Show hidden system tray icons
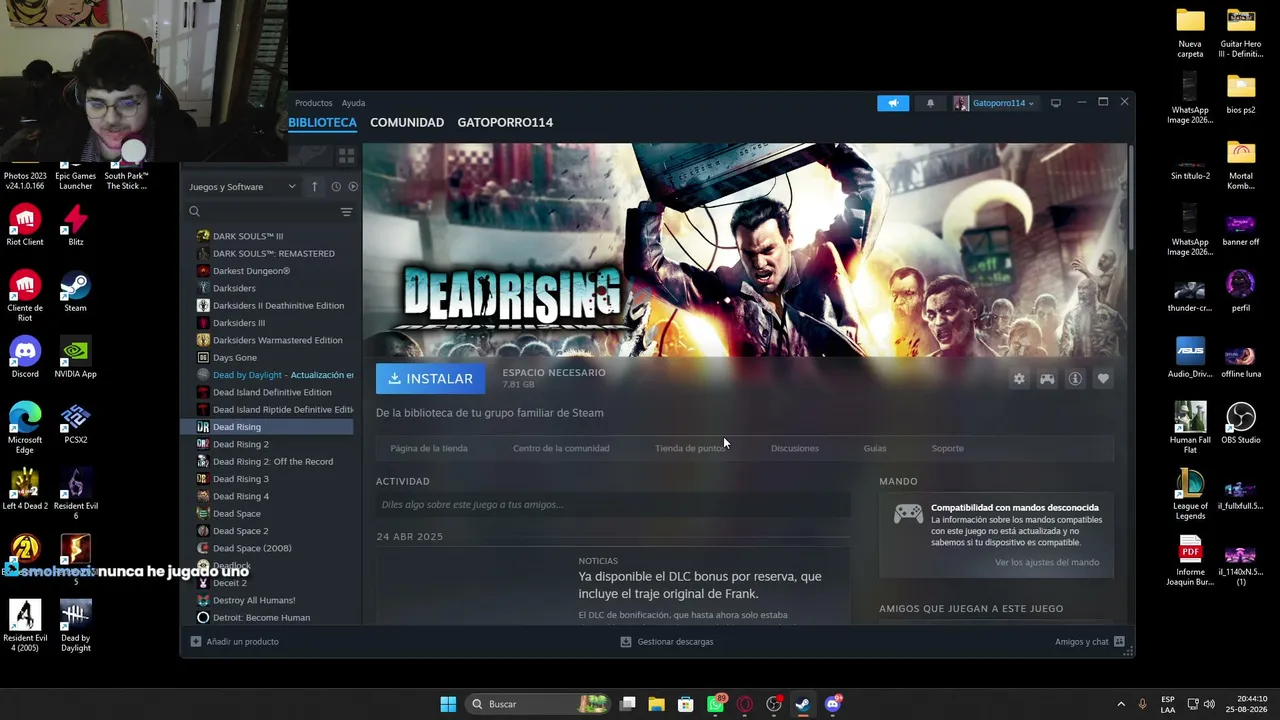Image resolution: width=1280 pixels, height=720 pixels. click(1121, 704)
